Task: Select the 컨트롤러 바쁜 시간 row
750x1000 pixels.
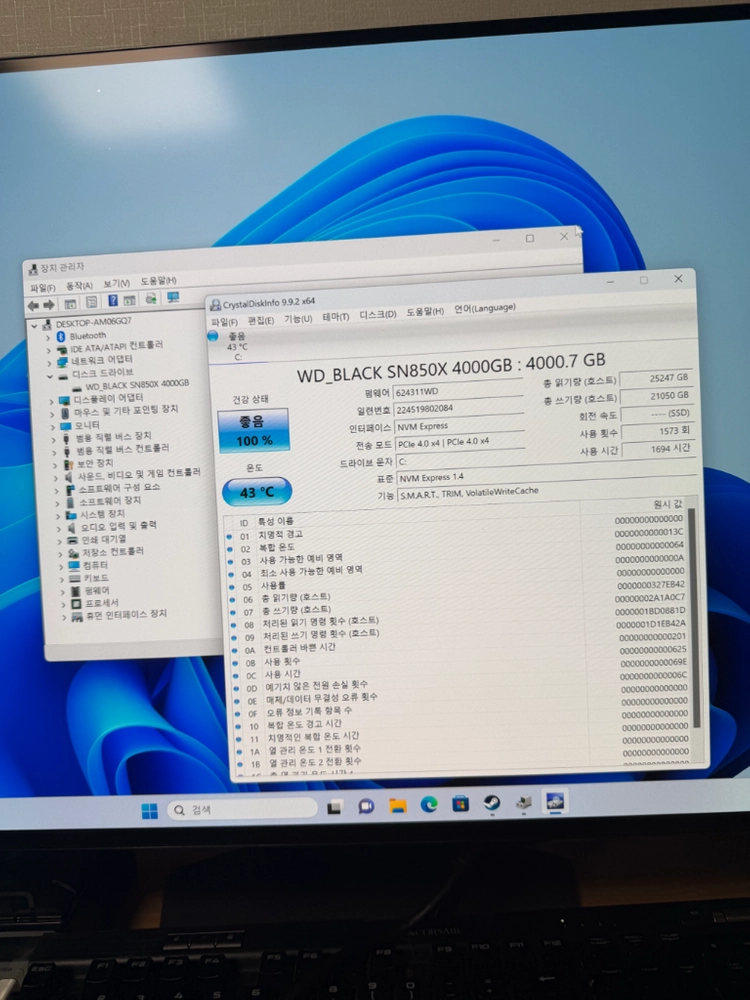Action: 460,645
